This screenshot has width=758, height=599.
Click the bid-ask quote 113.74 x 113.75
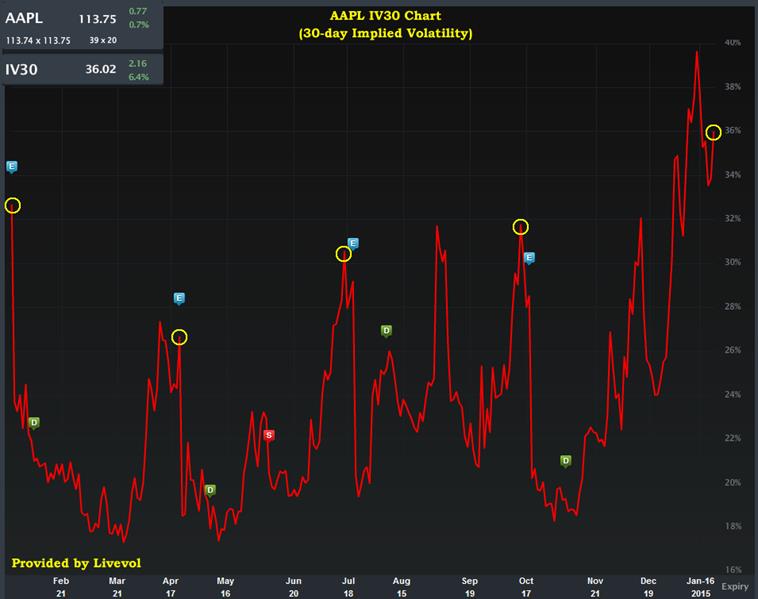(x=38, y=41)
